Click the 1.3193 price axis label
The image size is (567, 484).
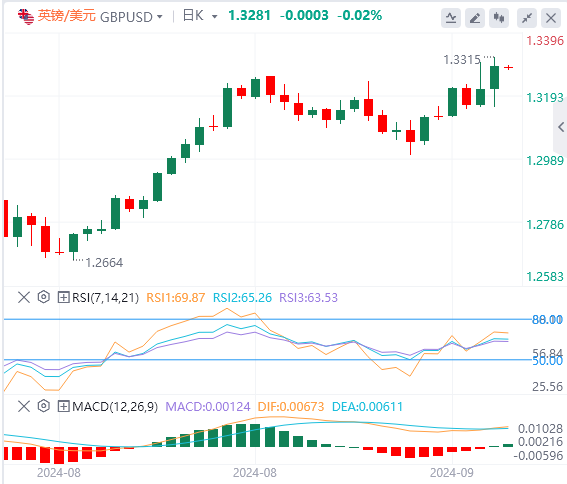545,98
